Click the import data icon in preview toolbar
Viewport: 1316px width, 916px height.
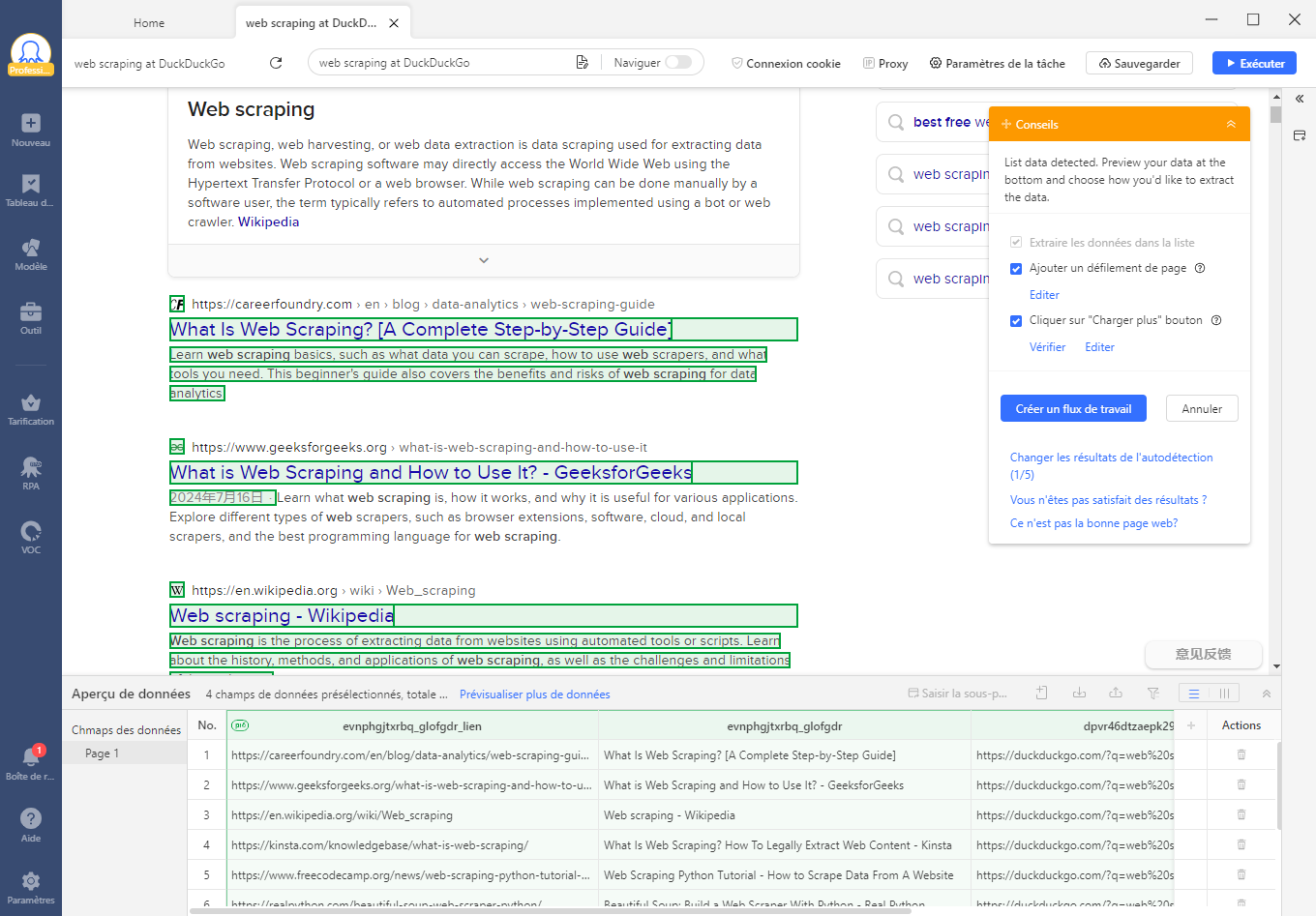click(1079, 694)
